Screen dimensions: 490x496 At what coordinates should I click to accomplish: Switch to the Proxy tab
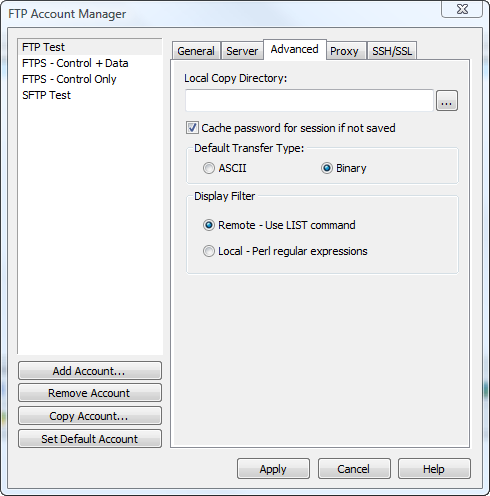(x=344, y=51)
